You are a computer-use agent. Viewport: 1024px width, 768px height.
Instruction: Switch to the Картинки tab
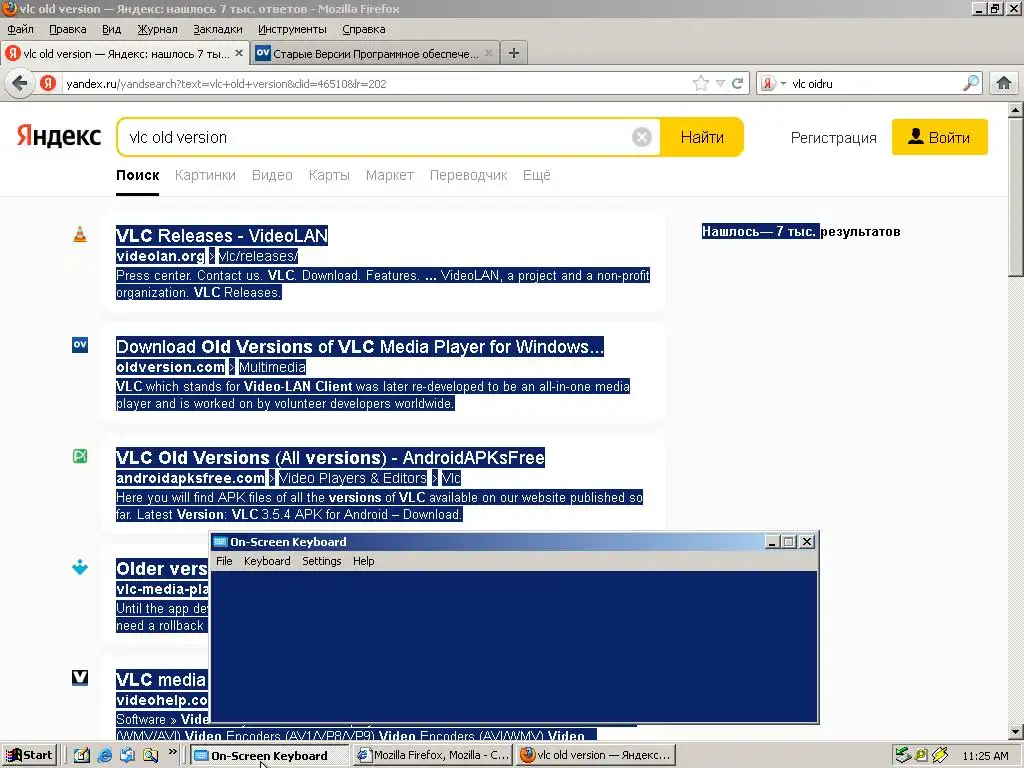[x=205, y=175]
